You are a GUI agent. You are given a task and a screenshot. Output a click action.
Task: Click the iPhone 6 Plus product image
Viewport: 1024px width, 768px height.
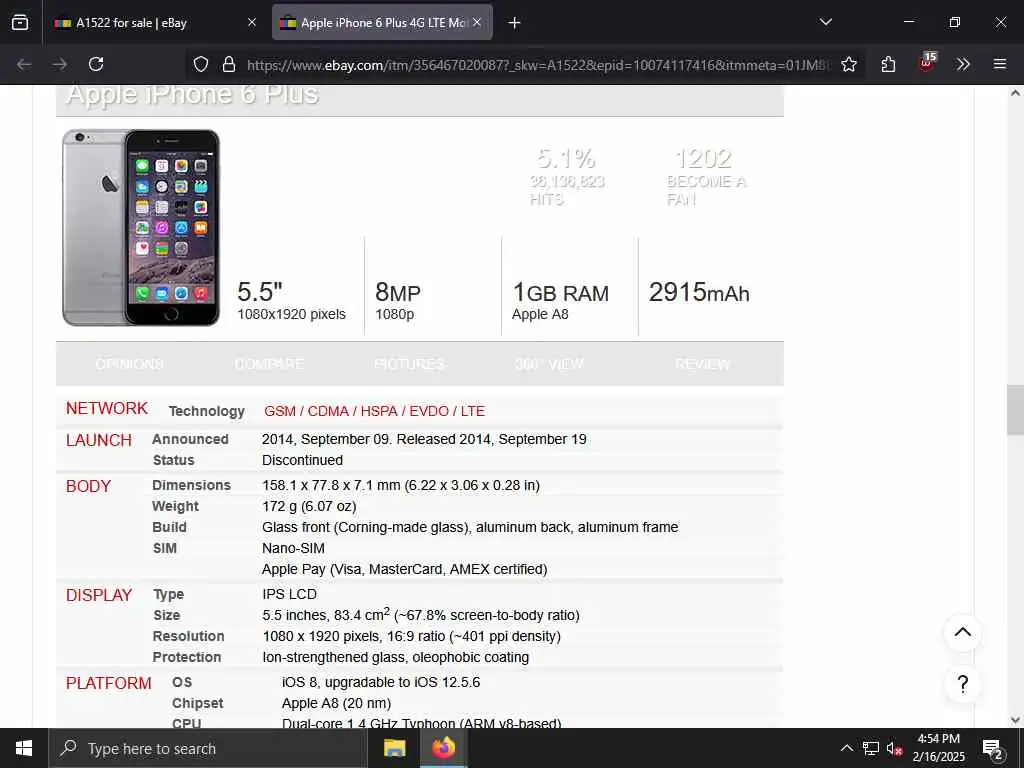tap(141, 227)
